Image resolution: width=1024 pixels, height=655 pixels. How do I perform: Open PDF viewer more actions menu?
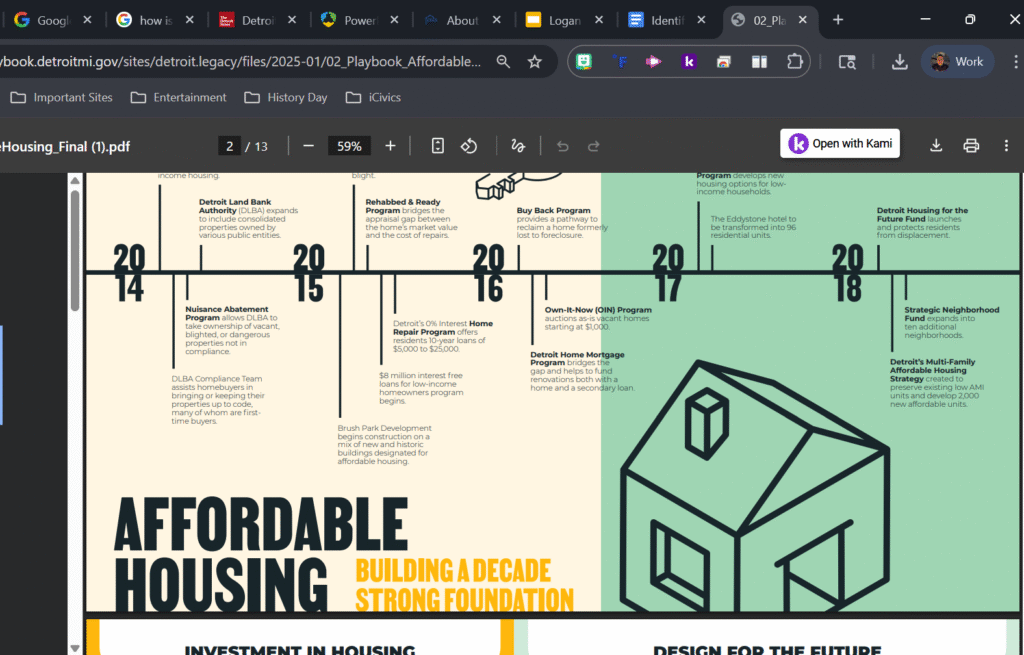tap(1006, 146)
